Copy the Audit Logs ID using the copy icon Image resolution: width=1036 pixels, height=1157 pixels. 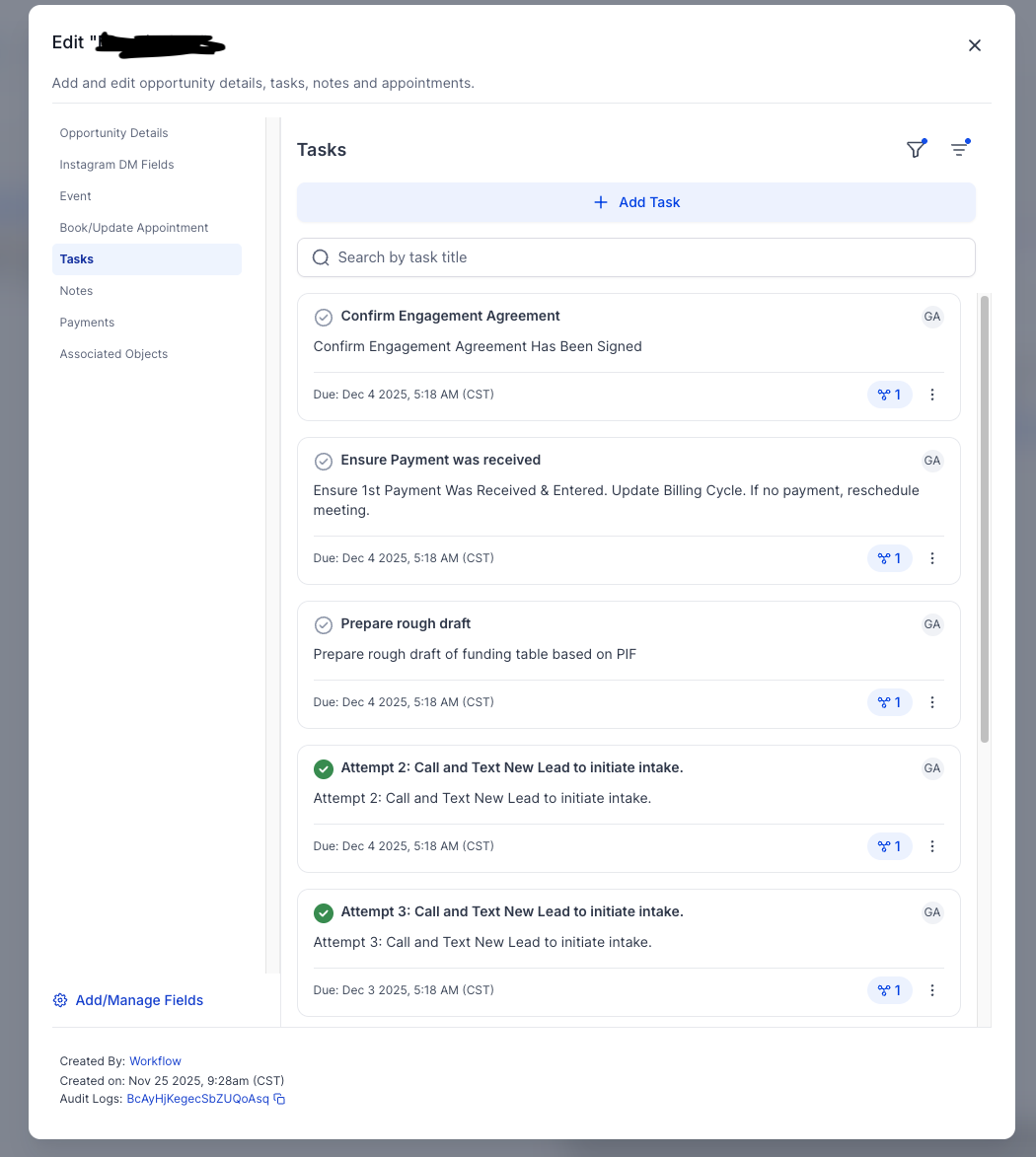(x=278, y=1098)
